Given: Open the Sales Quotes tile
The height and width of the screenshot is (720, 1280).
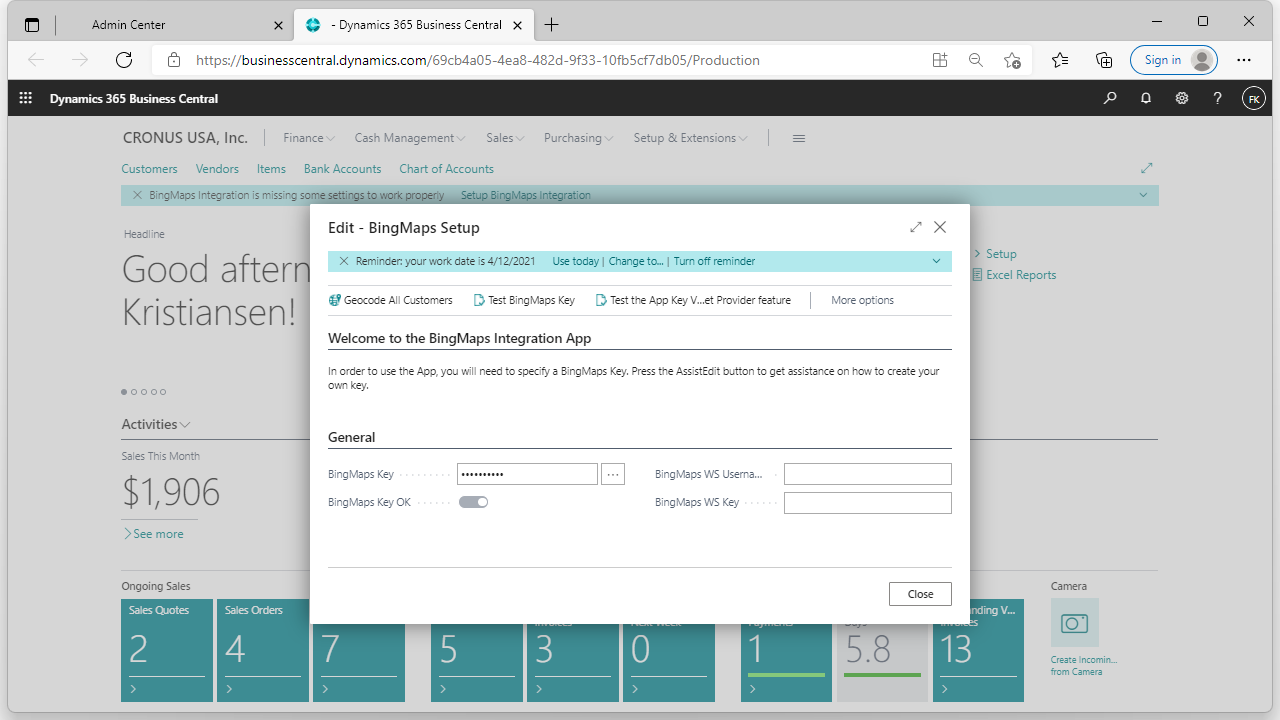Looking at the screenshot, I should pos(167,650).
